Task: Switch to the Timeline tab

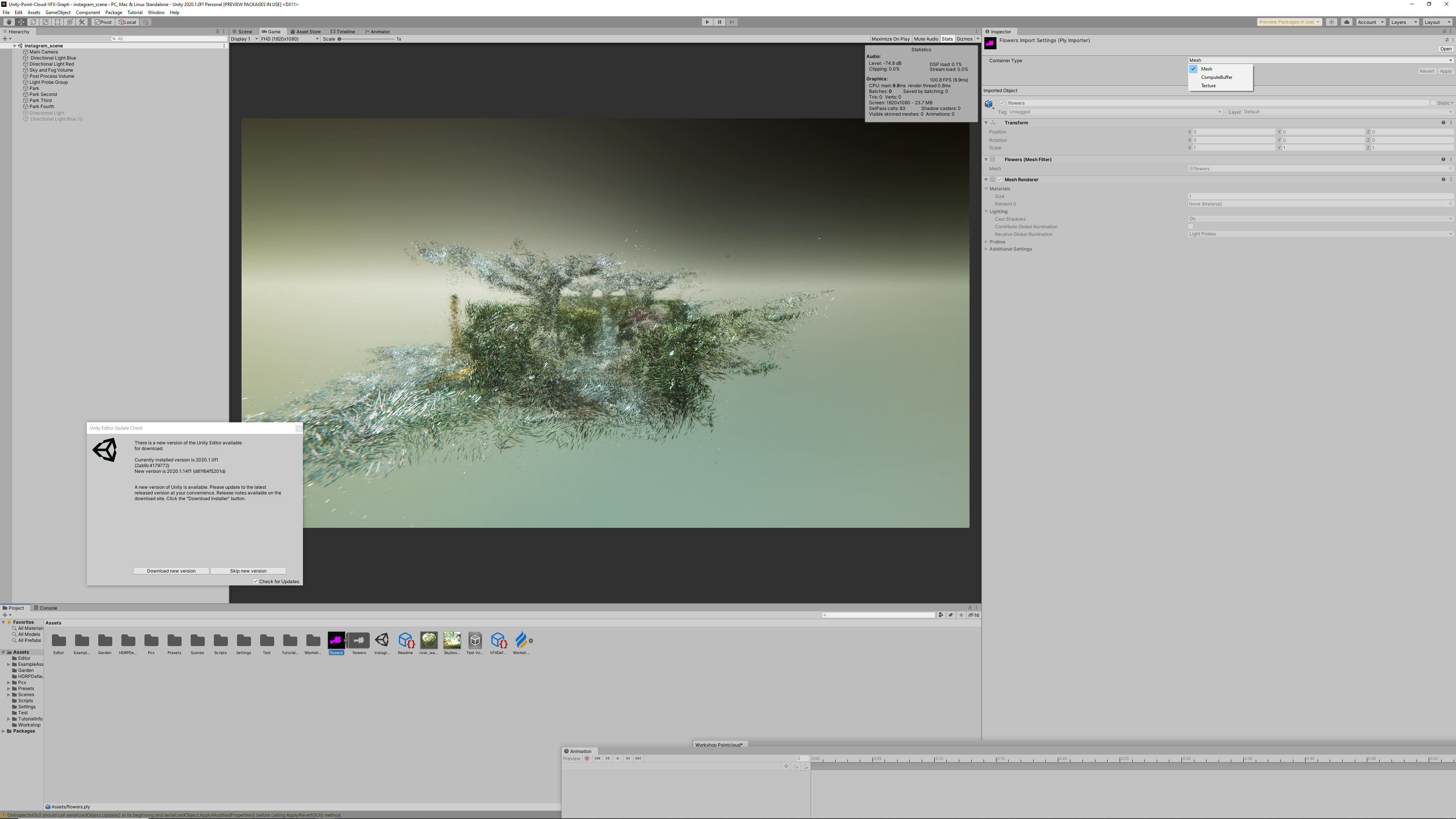Action: coord(343,31)
